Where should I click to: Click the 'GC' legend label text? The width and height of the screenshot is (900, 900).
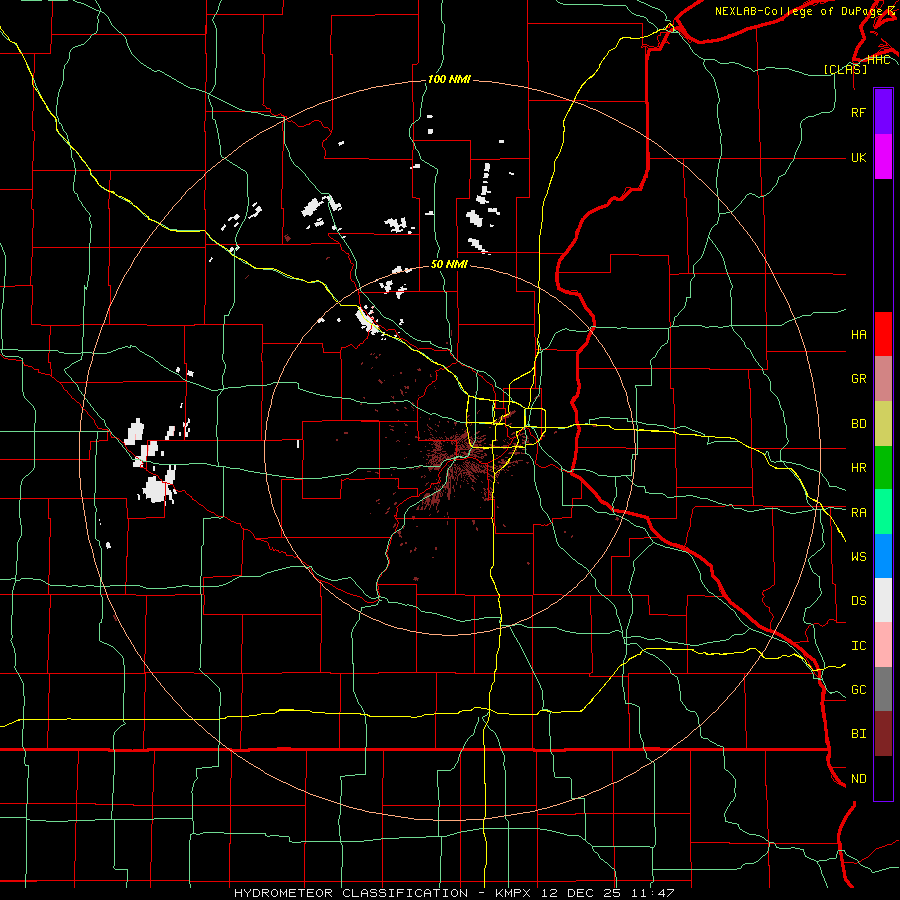[x=858, y=689]
